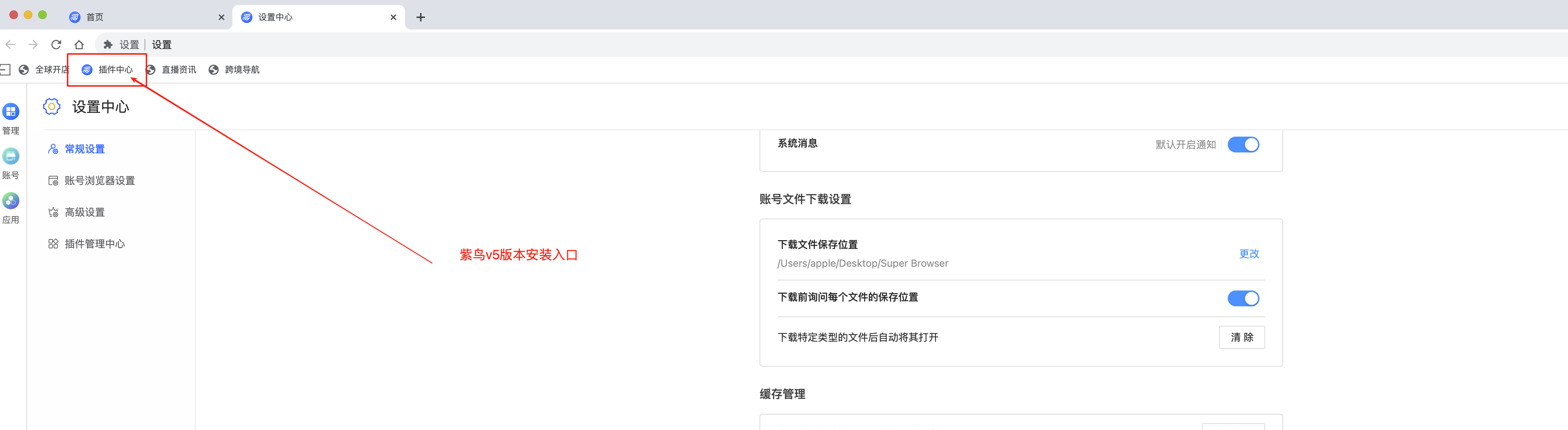Select 常规设置 in settings menu
The image size is (1568, 430).
85,149
